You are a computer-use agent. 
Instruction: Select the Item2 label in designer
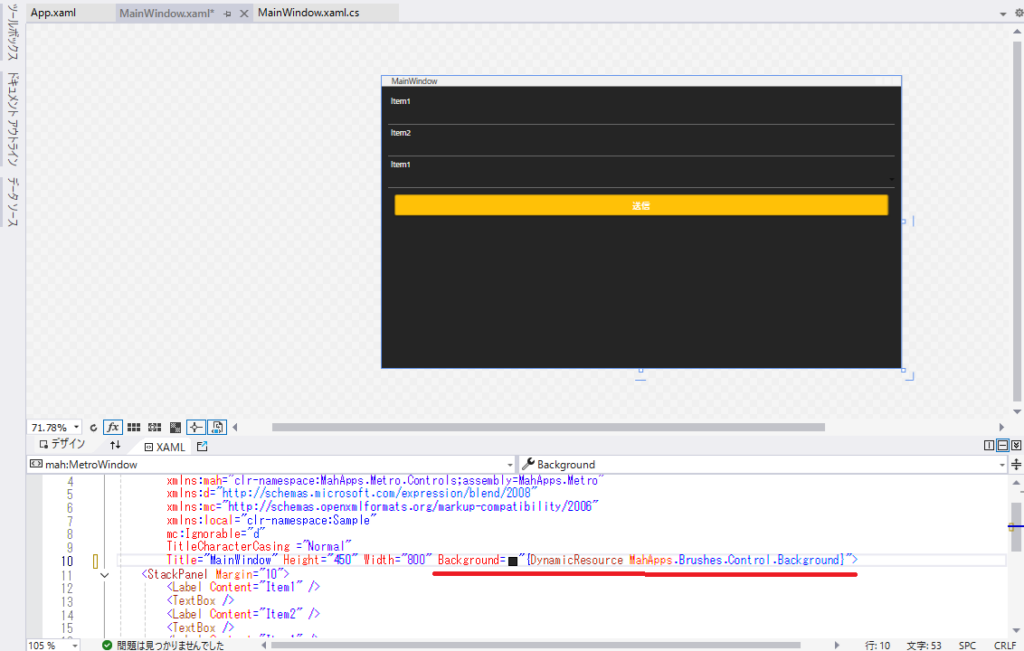tap(400, 133)
